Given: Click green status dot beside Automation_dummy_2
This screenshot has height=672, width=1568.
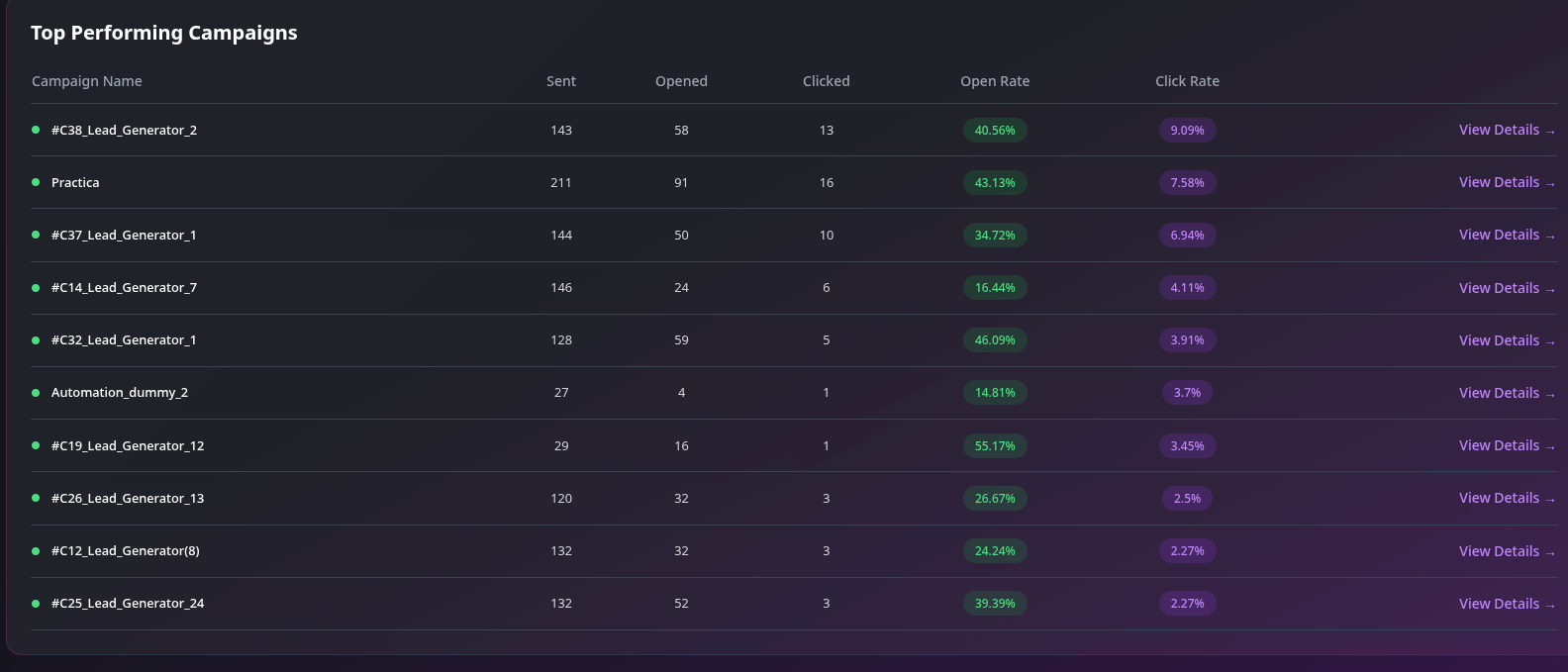Looking at the screenshot, I should (36, 393).
